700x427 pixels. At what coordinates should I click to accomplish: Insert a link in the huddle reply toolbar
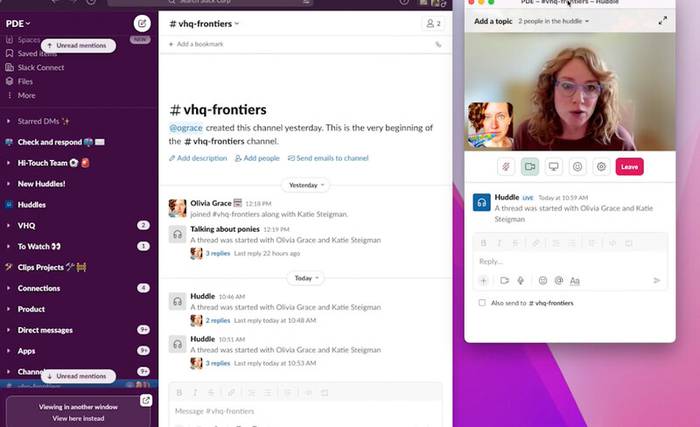[x=536, y=243]
